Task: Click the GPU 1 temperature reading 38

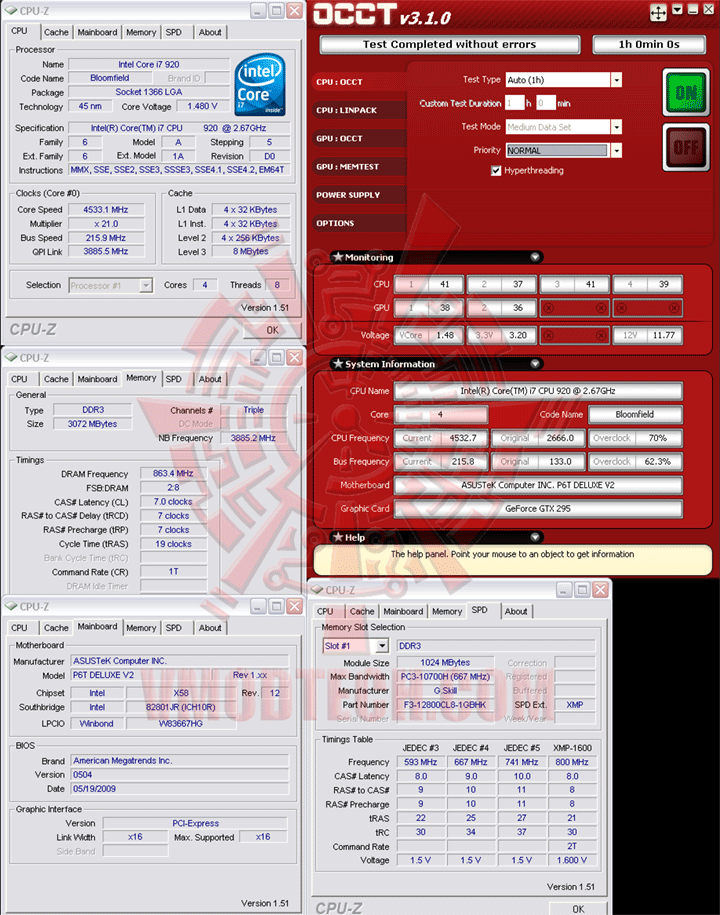Action: pos(429,308)
